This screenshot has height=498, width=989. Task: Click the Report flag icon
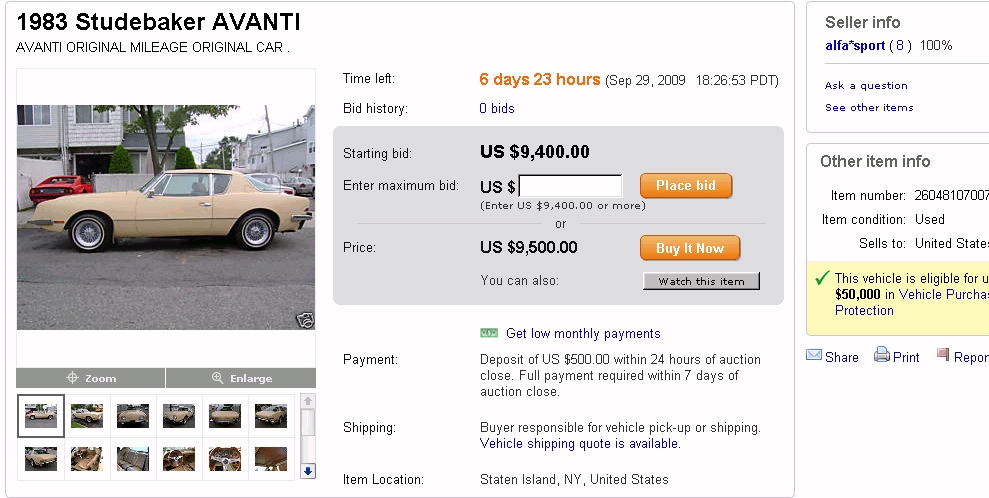click(x=943, y=355)
